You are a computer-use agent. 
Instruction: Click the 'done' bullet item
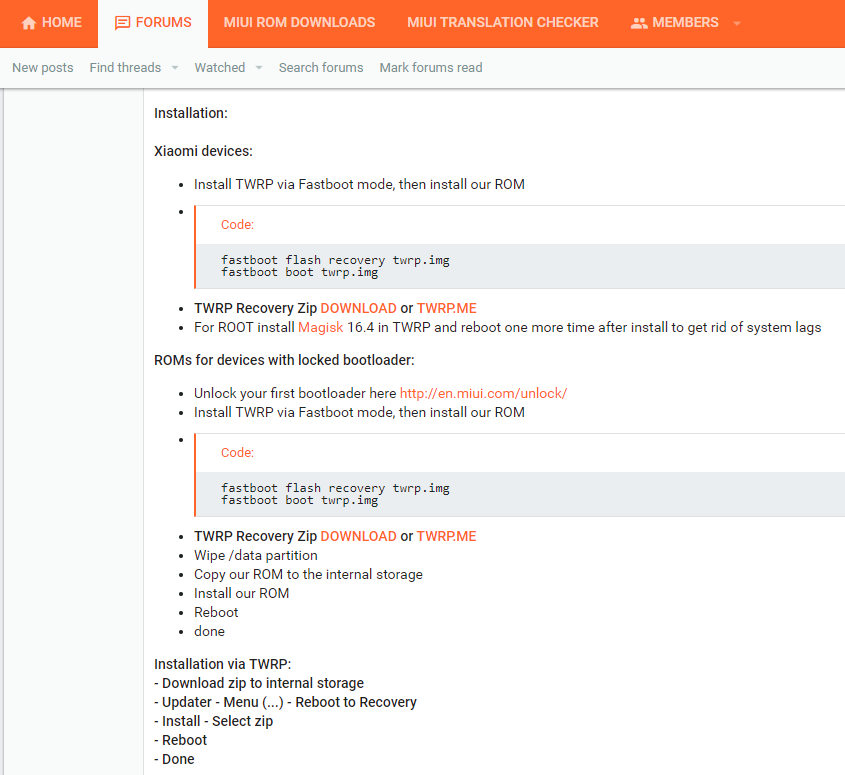(209, 631)
